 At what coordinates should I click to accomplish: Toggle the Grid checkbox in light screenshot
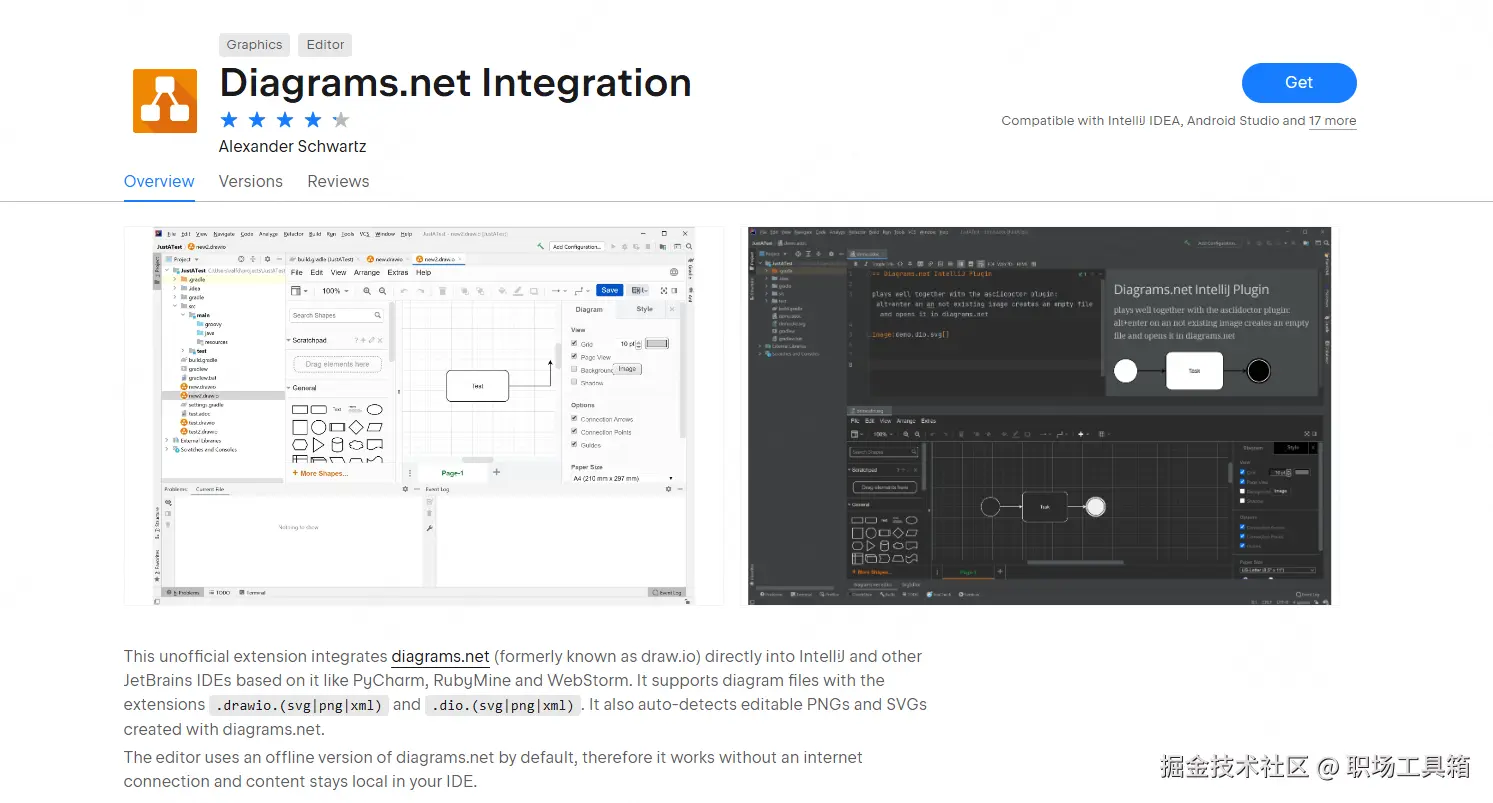pyautogui.click(x=574, y=343)
